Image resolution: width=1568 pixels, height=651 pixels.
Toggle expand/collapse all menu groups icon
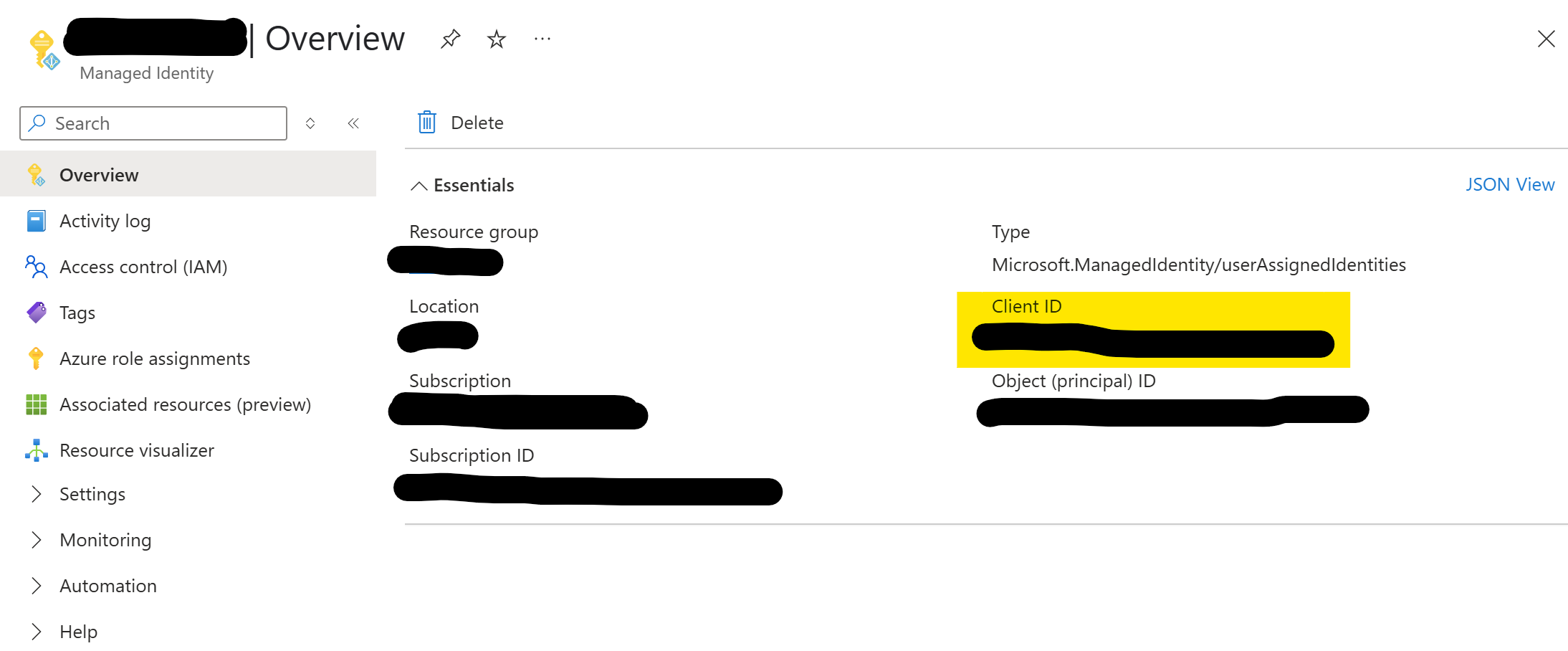310,123
